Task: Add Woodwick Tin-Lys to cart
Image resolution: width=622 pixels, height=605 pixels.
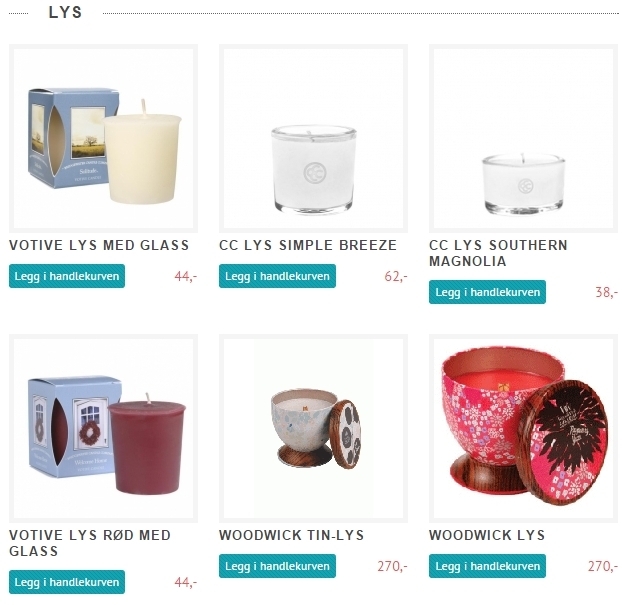Action: click(x=277, y=566)
